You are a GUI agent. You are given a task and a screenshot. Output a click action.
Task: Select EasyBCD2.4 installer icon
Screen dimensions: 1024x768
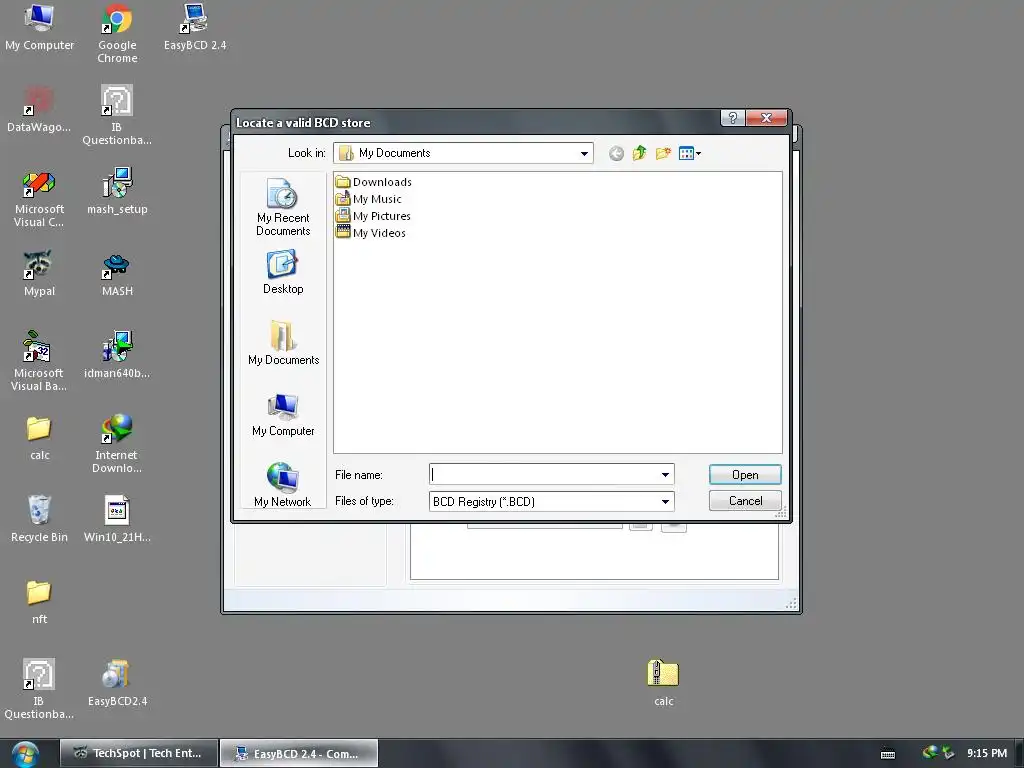(x=117, y=682)
